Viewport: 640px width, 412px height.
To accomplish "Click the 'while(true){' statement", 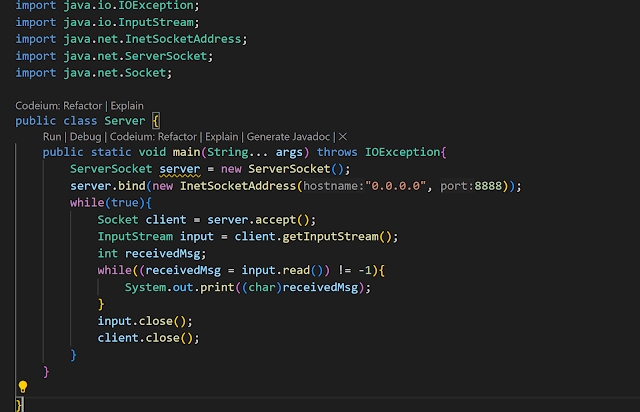I will pos(111,203).
